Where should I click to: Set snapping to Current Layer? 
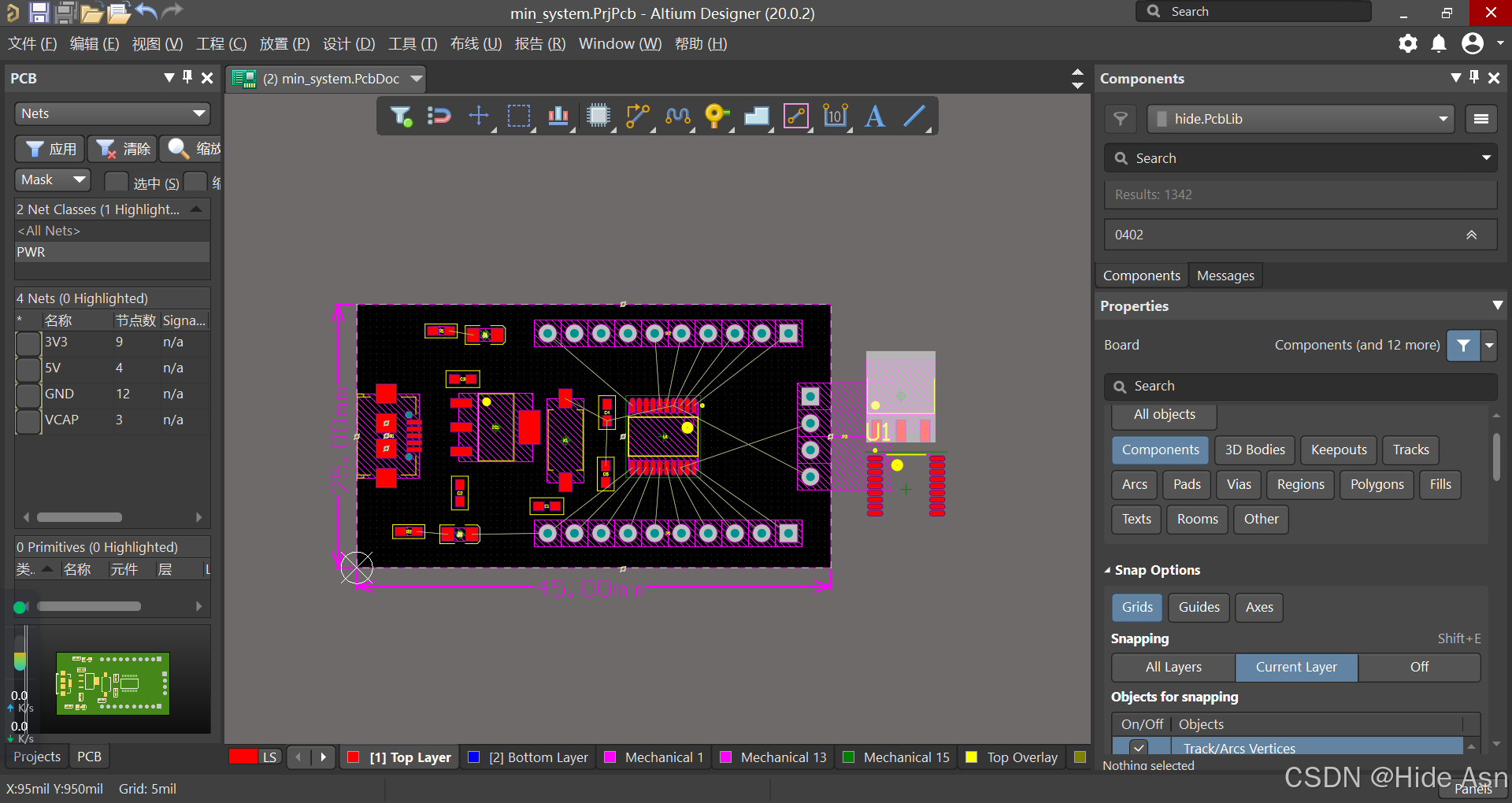pyautogui.click(x=1296, y=667)
